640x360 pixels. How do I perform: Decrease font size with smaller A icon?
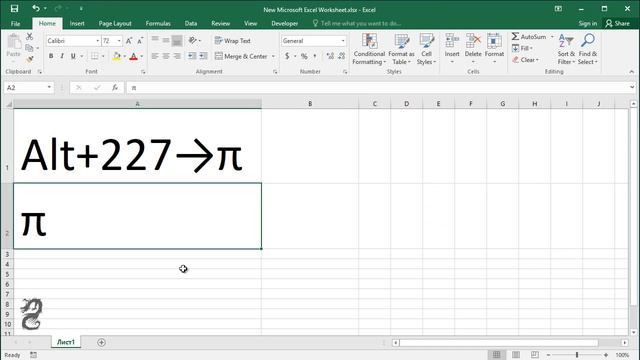click(140, 41)
